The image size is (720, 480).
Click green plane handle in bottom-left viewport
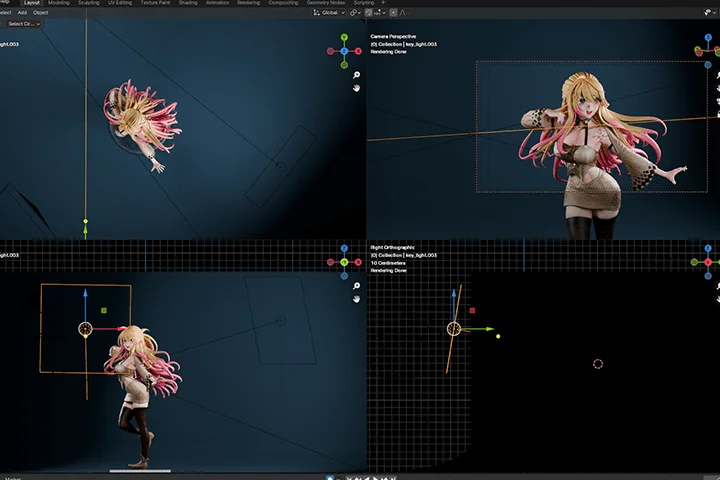point(104,311)
